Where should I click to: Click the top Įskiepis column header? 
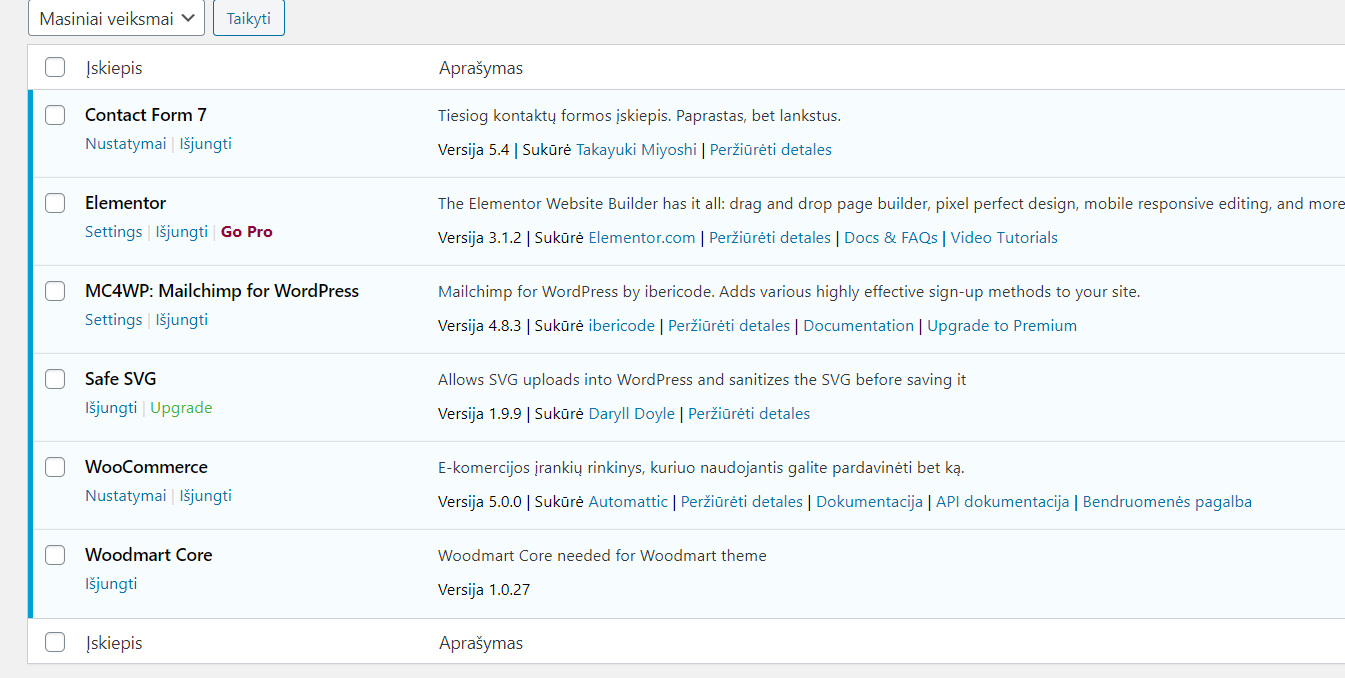point(114,68)
